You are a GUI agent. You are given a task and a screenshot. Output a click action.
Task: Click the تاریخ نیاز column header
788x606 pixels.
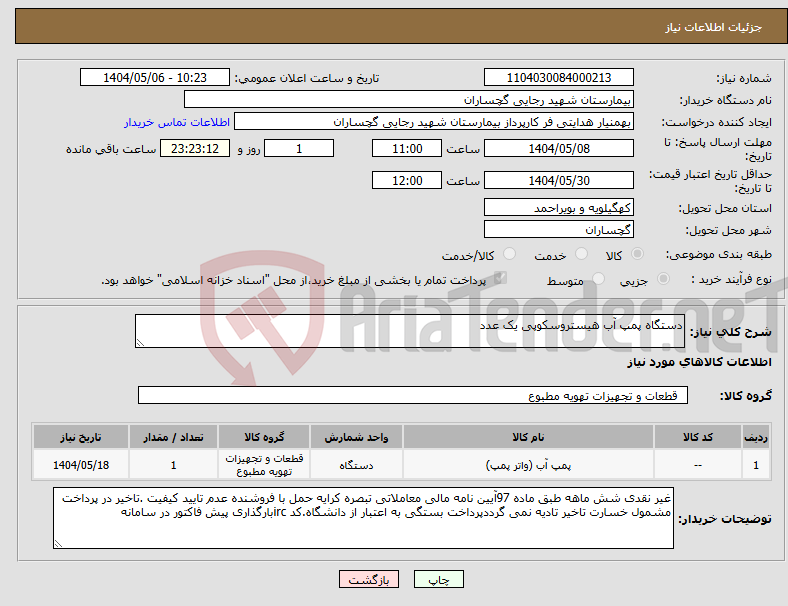(x=81, y=437)
